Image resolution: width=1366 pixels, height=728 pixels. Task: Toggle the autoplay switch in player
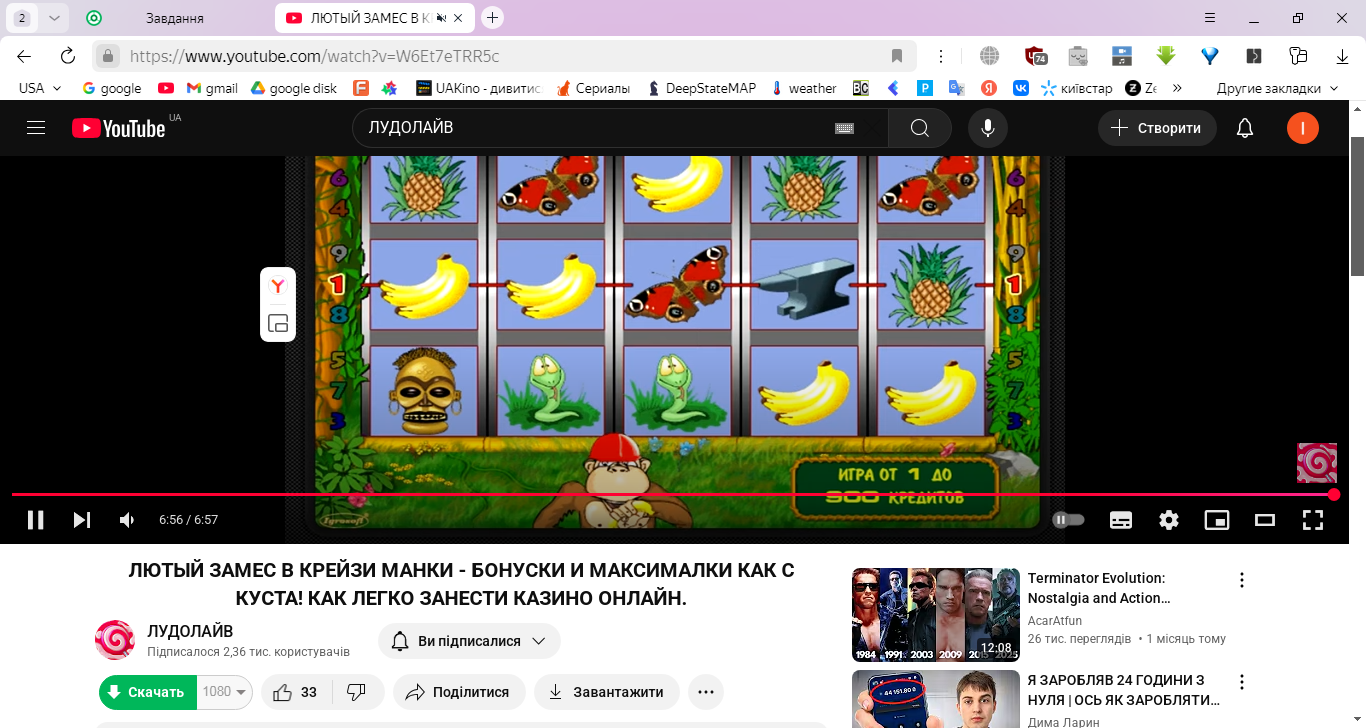1069,520
